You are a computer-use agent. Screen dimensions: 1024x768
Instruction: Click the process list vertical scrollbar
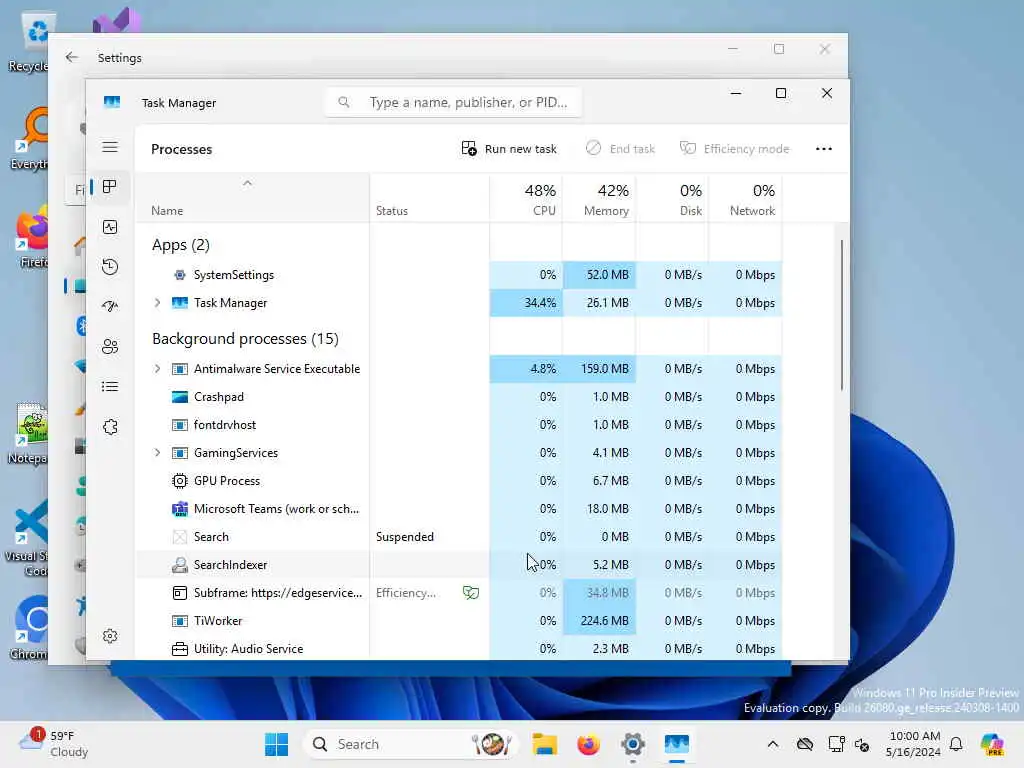(x=842, y=315)
